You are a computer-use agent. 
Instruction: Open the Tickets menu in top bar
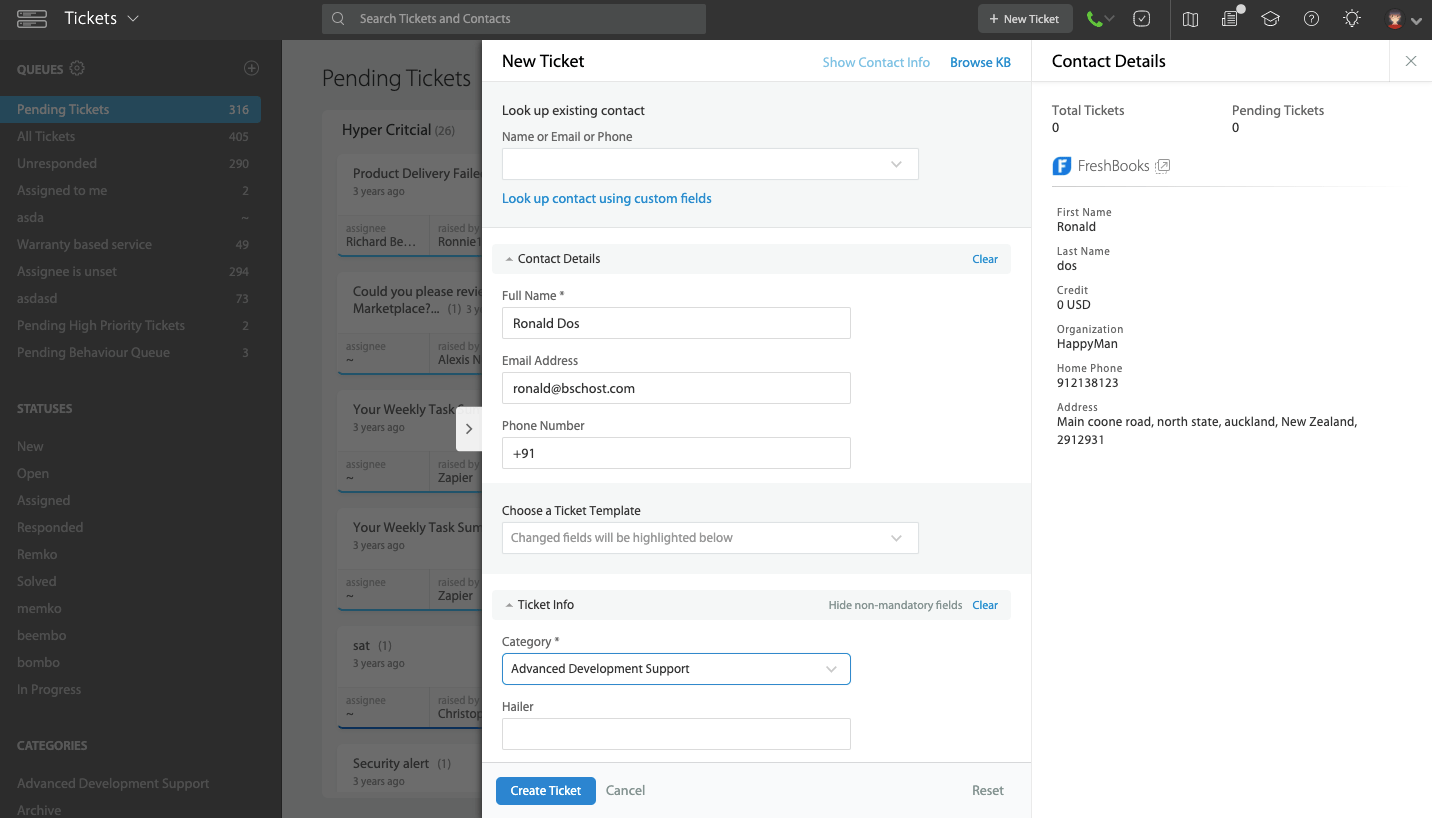coord(97,17)
